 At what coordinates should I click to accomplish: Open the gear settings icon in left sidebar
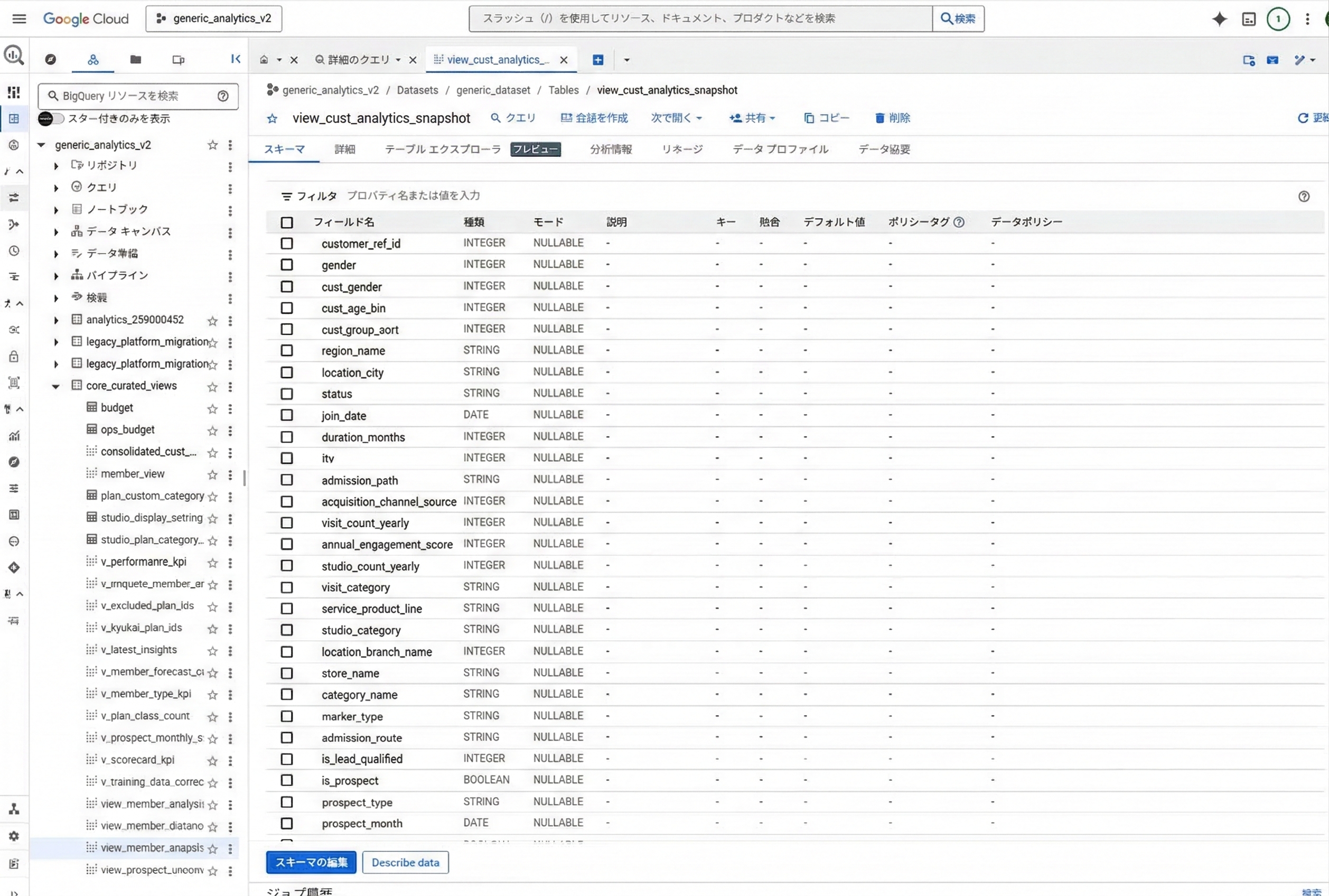tap(14, 836)
